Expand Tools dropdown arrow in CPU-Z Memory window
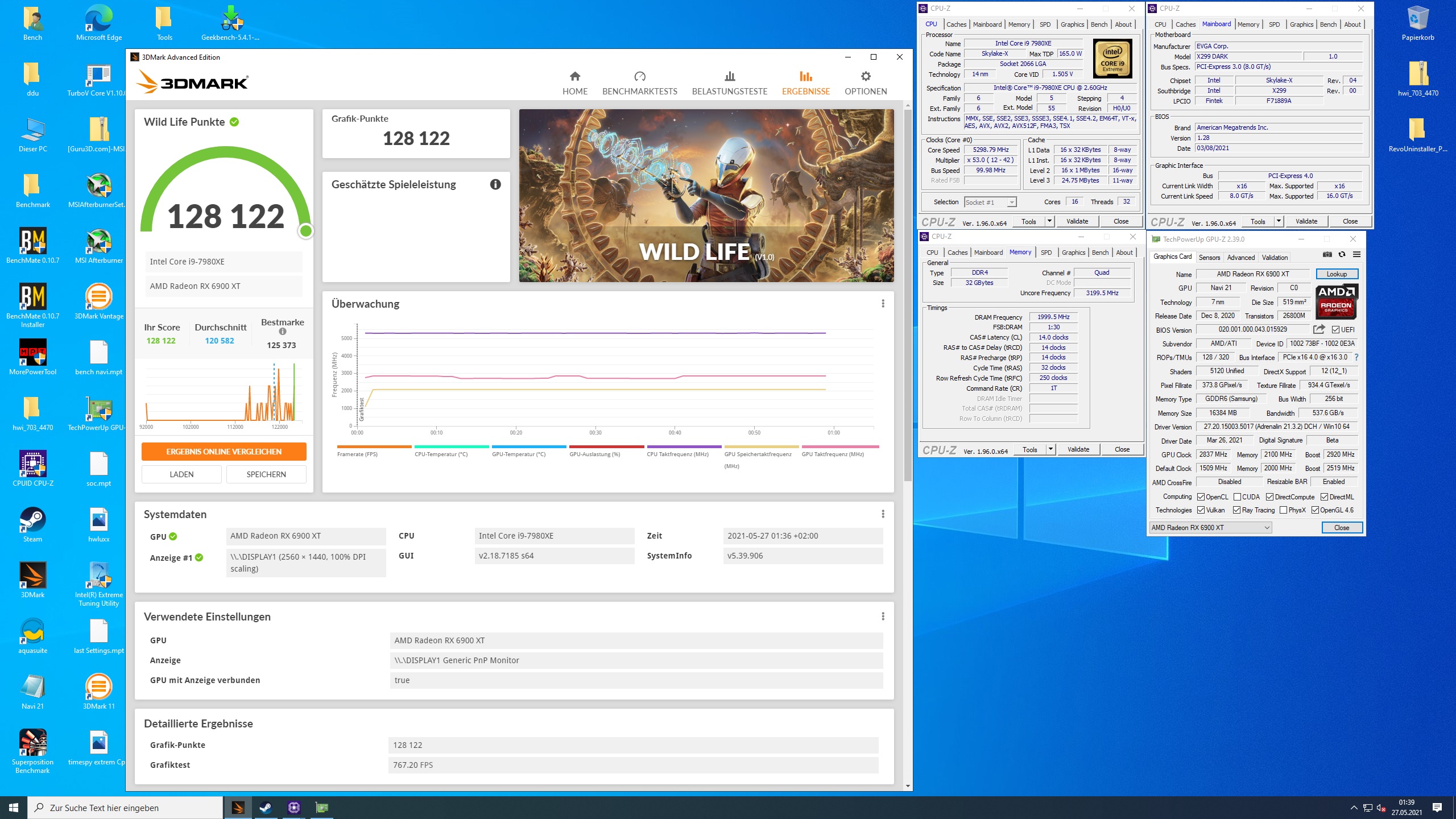This screenshot has width=1456, height=819. (x=1050, y=449)
